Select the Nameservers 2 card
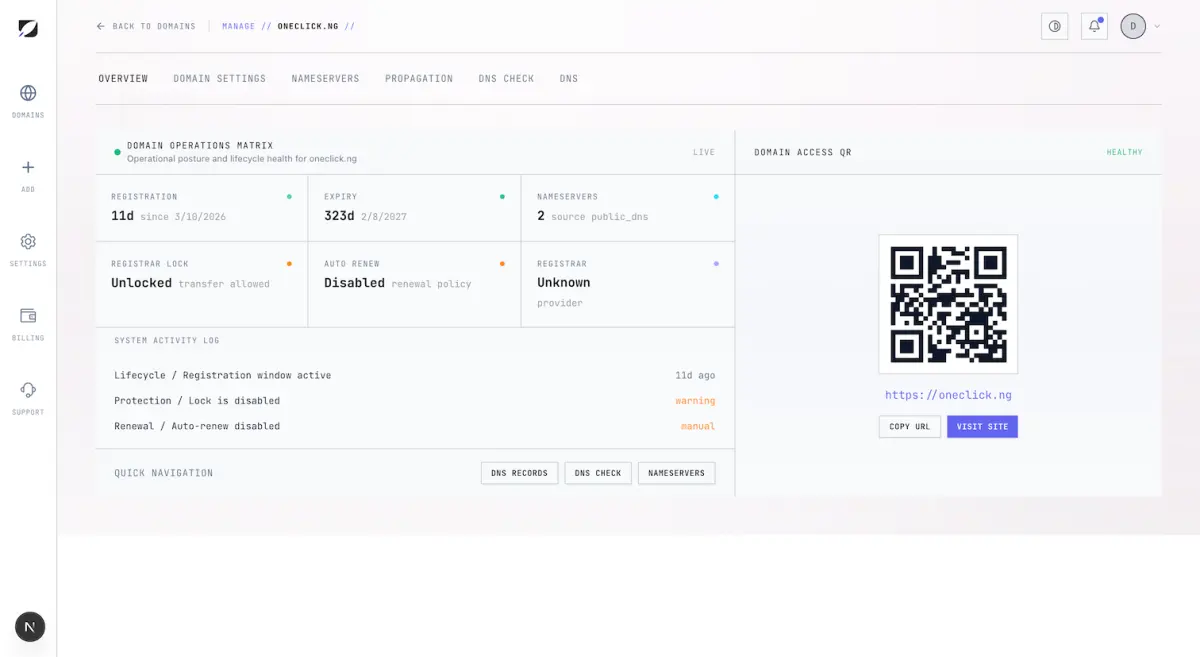This screenshot has height=657, width=1200. pos(628,208)
